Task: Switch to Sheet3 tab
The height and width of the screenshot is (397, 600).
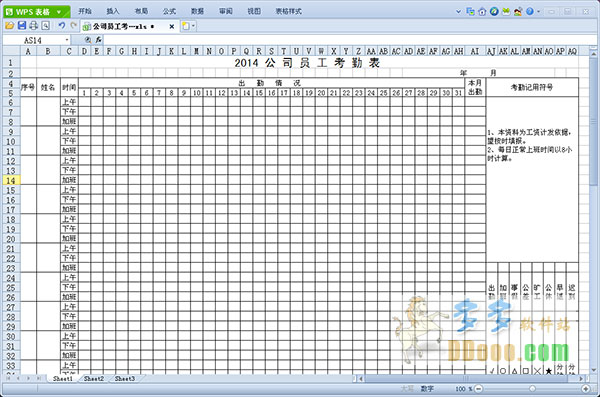Action: pyautogui.click(x=125, y=379)
